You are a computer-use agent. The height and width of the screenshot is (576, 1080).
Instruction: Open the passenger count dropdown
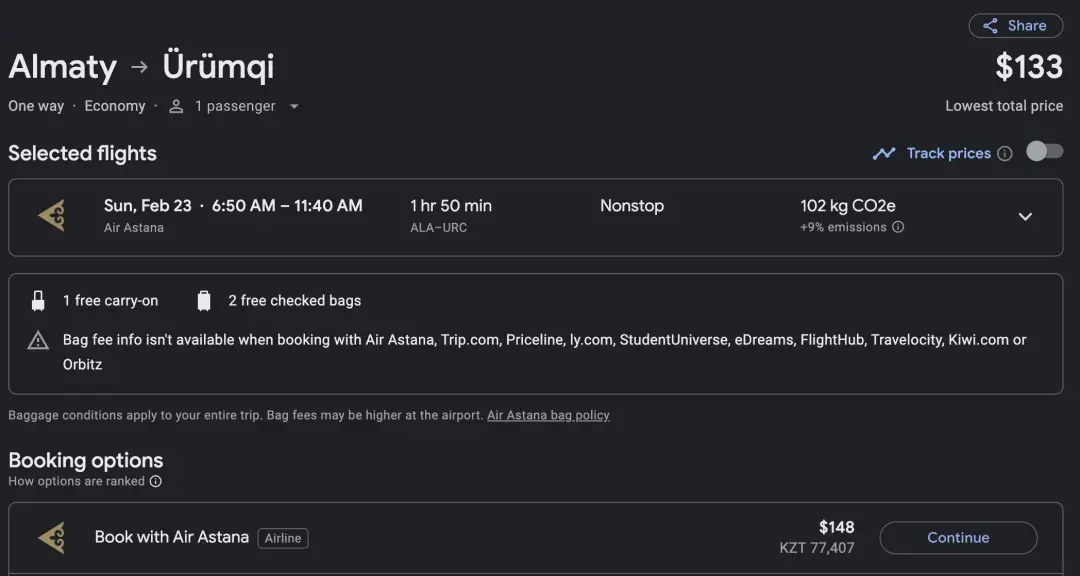click(294, 107)
